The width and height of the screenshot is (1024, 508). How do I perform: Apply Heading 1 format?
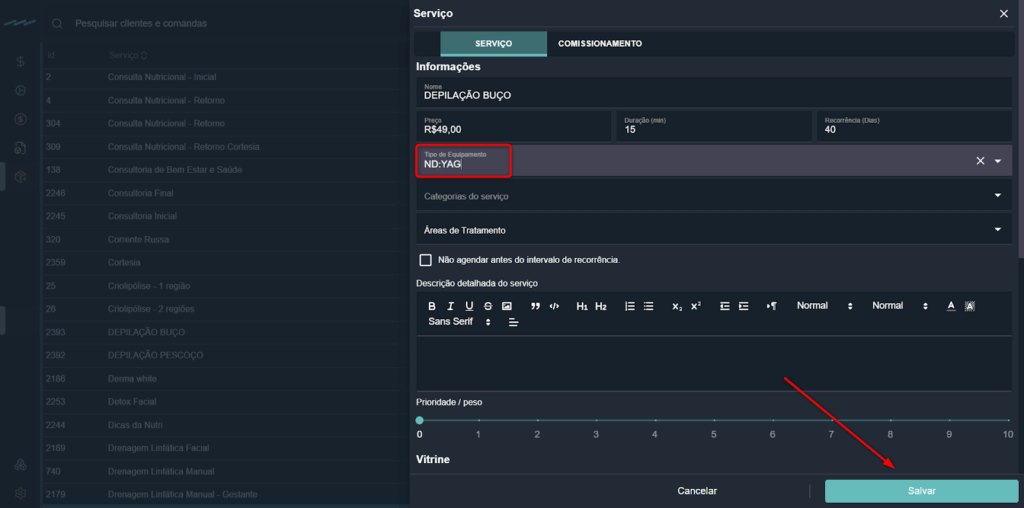pos(582,306)
